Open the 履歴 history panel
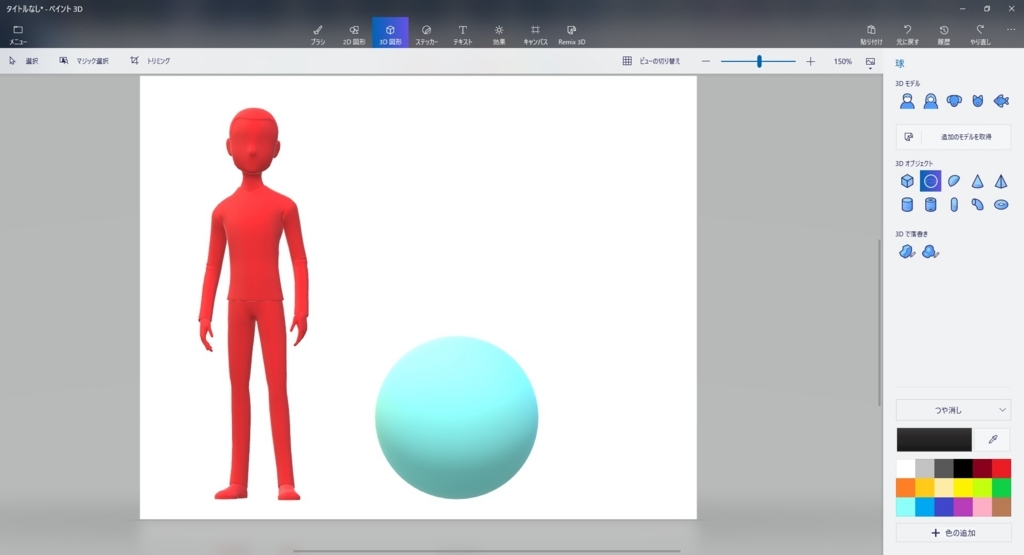This screenshot has width=1024, height=555. tap(944, 35)
